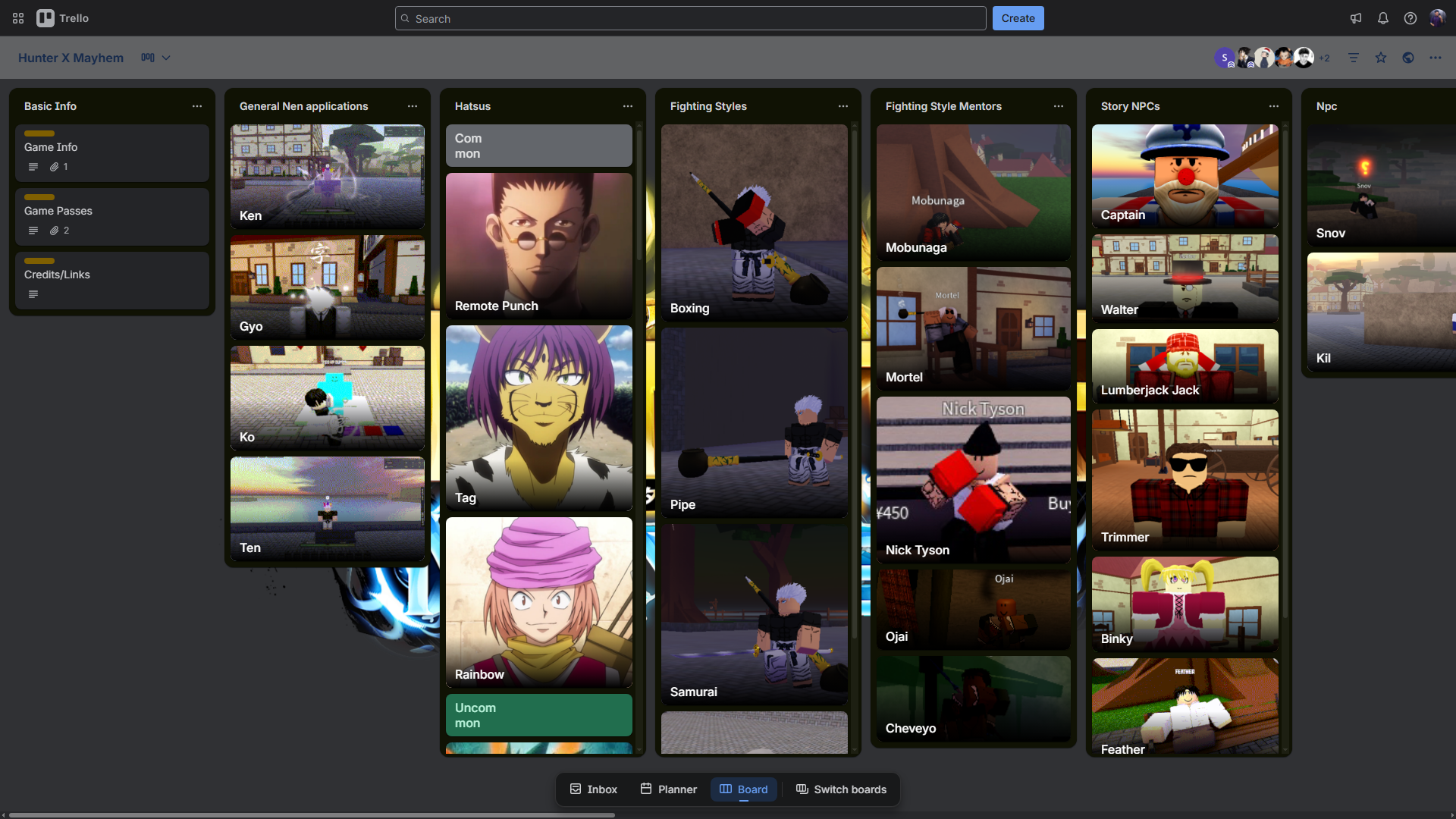The image size is (1456, 819).
Task: Click Switch boards
Action: (841, 789)
